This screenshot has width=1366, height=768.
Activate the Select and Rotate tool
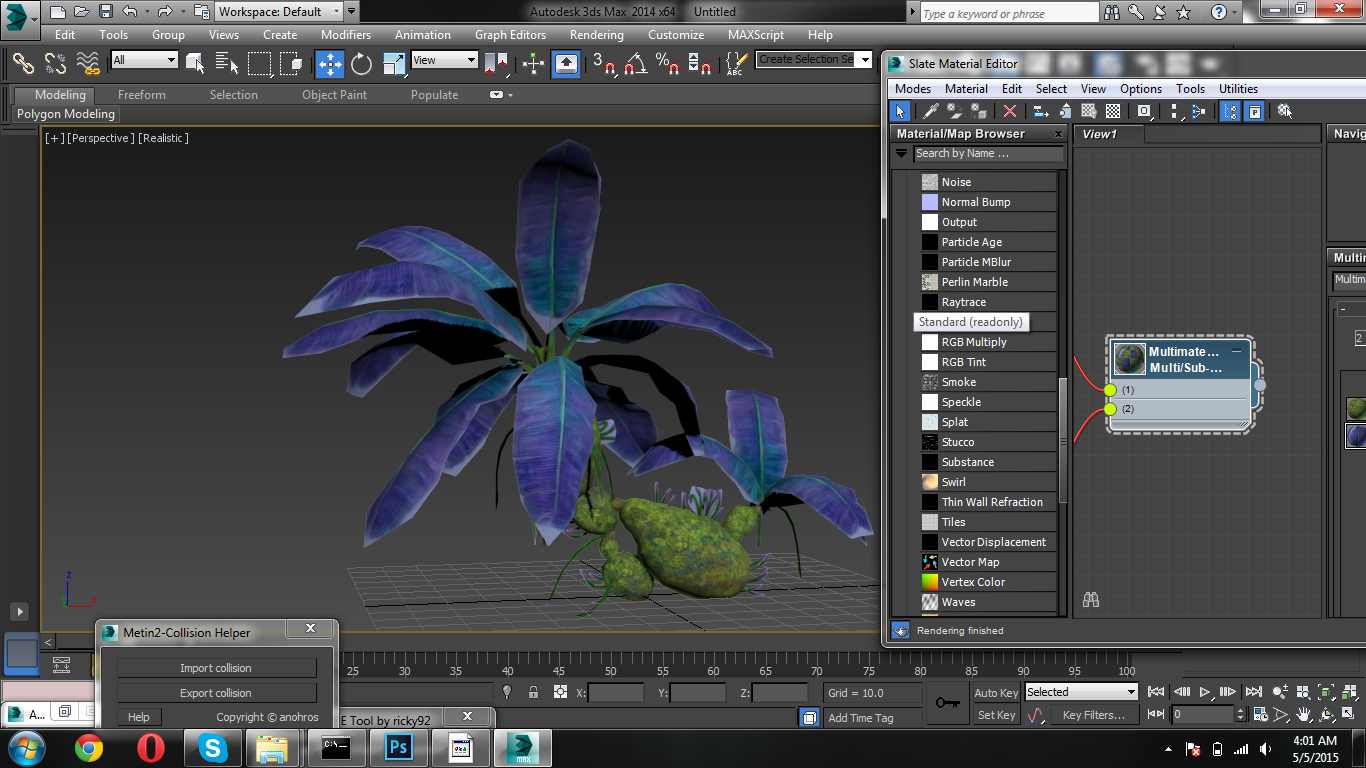pos(361,64)
